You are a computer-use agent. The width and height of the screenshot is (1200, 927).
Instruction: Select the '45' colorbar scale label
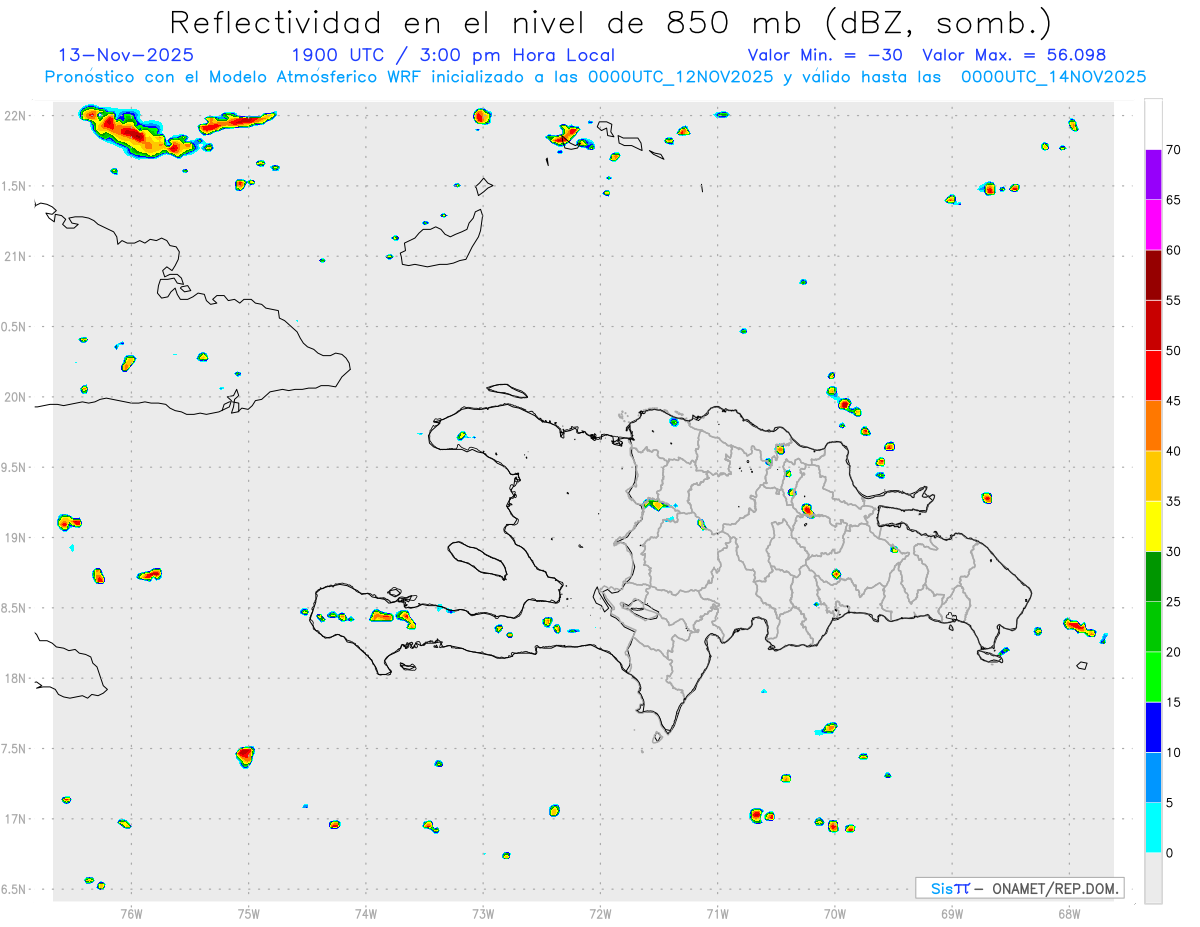[1174, 401]
